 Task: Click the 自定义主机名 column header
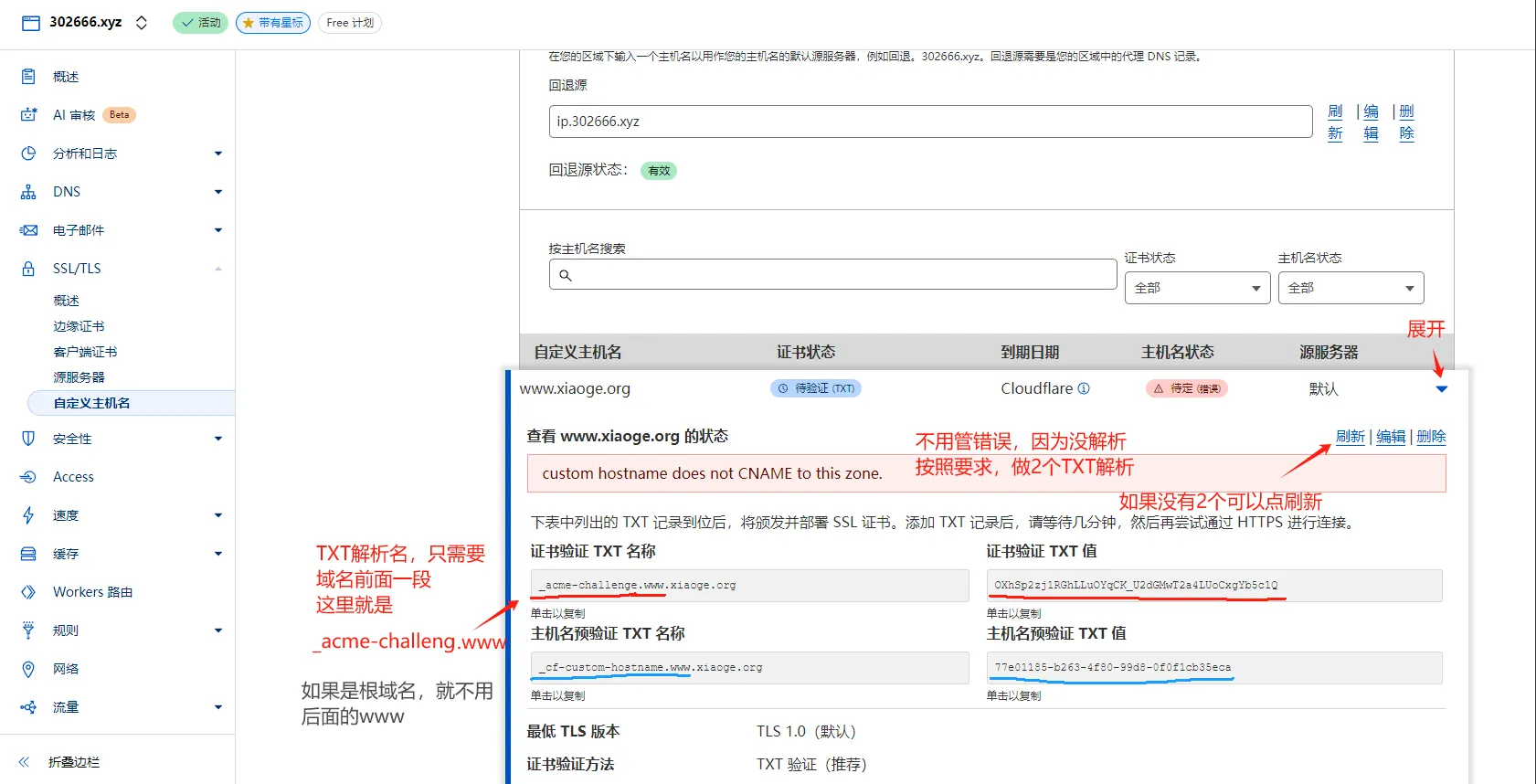point(577,352)
